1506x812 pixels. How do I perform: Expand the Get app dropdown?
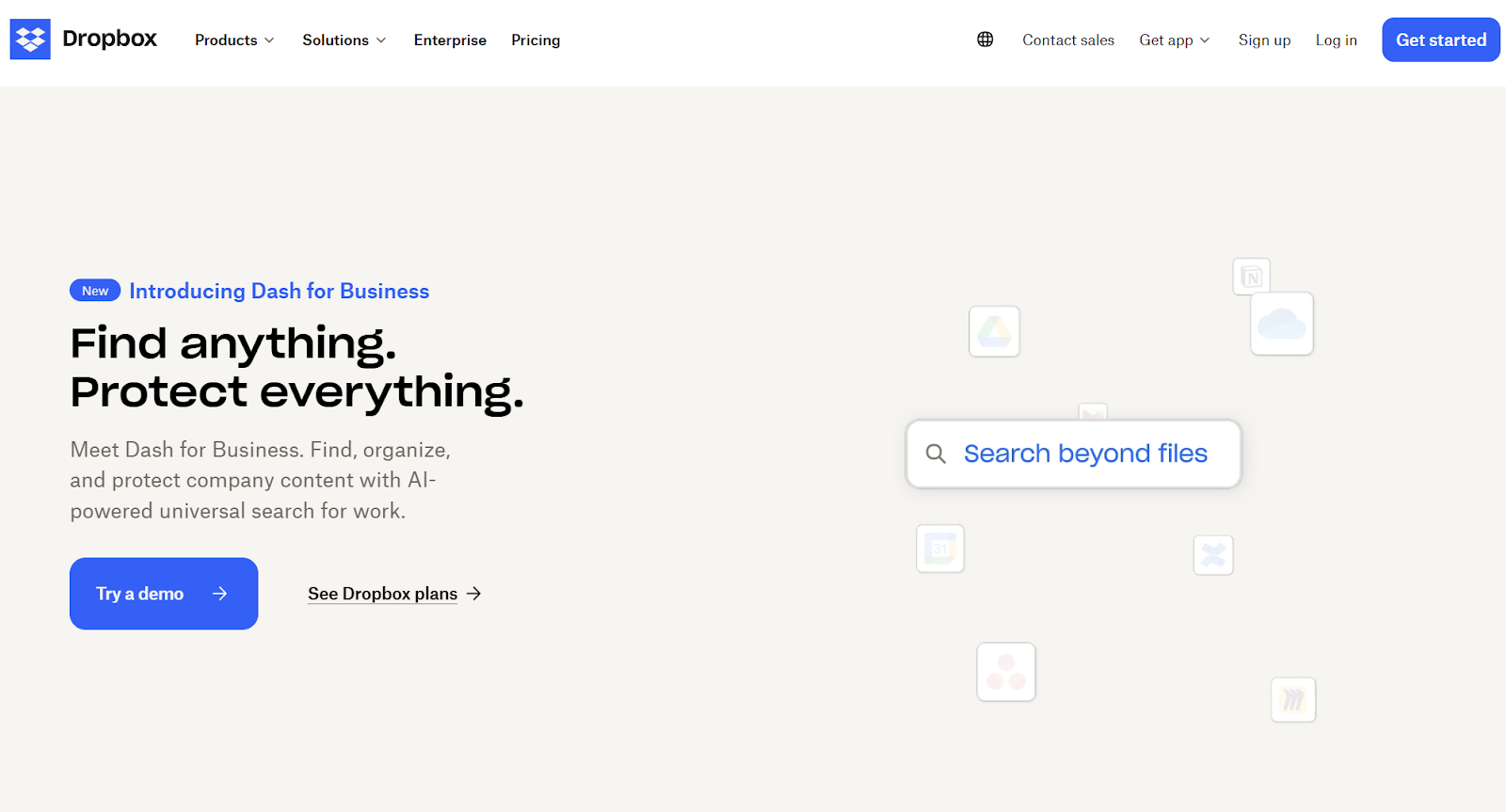(1174, 40)
